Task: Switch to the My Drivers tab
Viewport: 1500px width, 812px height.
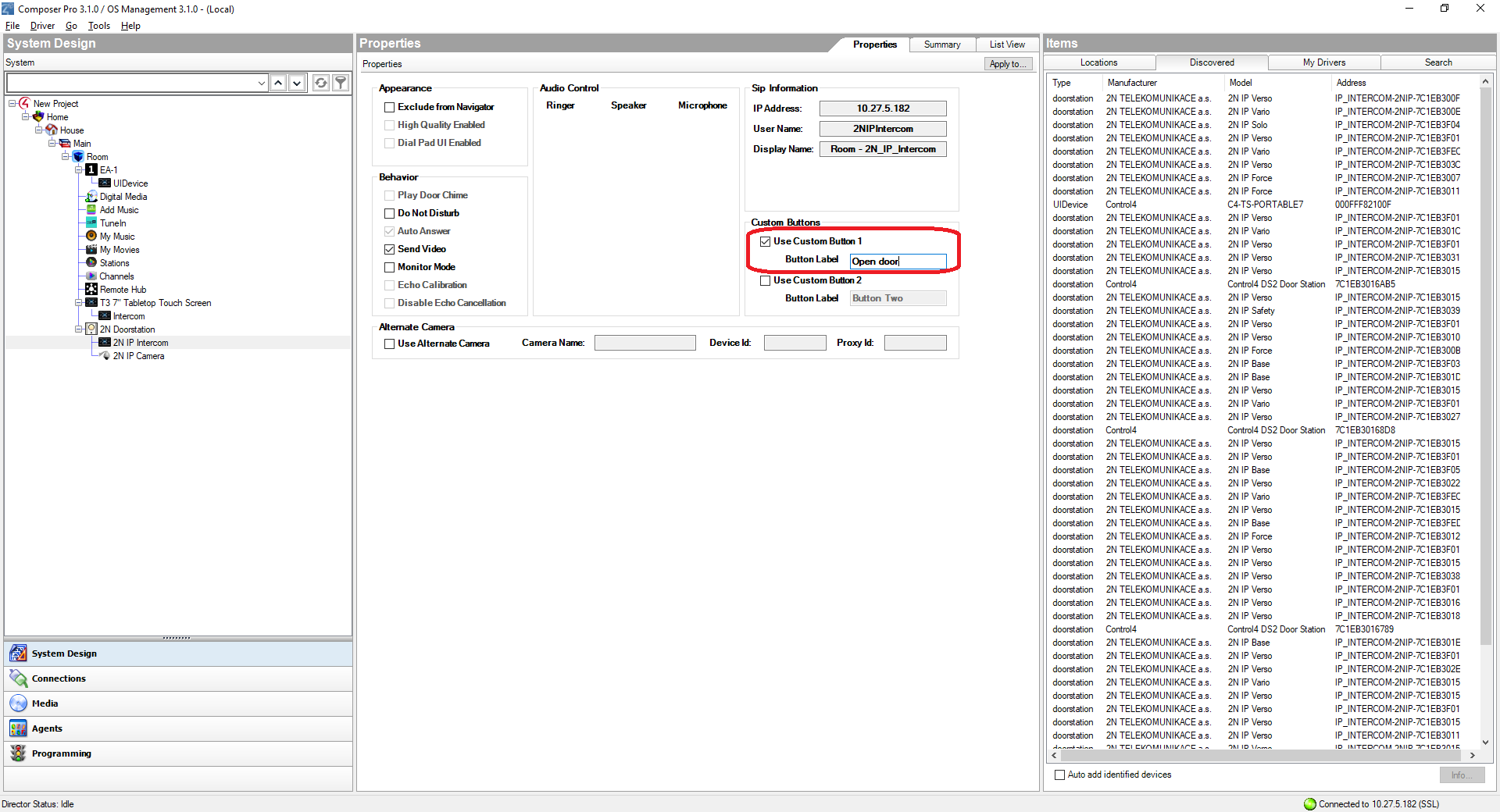Action: [1323, 62]
